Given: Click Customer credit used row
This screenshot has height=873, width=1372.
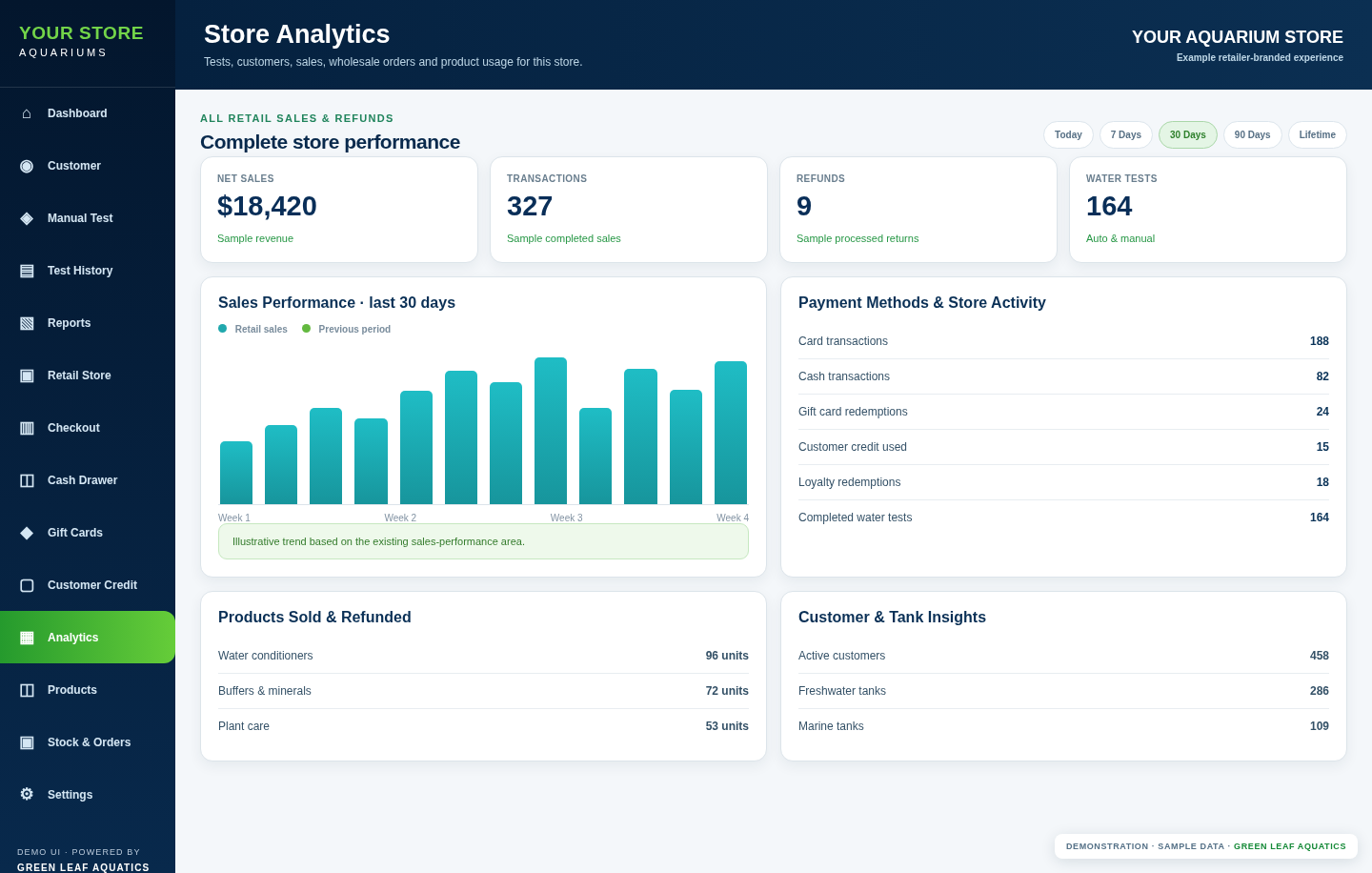Looking at the screenshot, I should [1063, 447].
